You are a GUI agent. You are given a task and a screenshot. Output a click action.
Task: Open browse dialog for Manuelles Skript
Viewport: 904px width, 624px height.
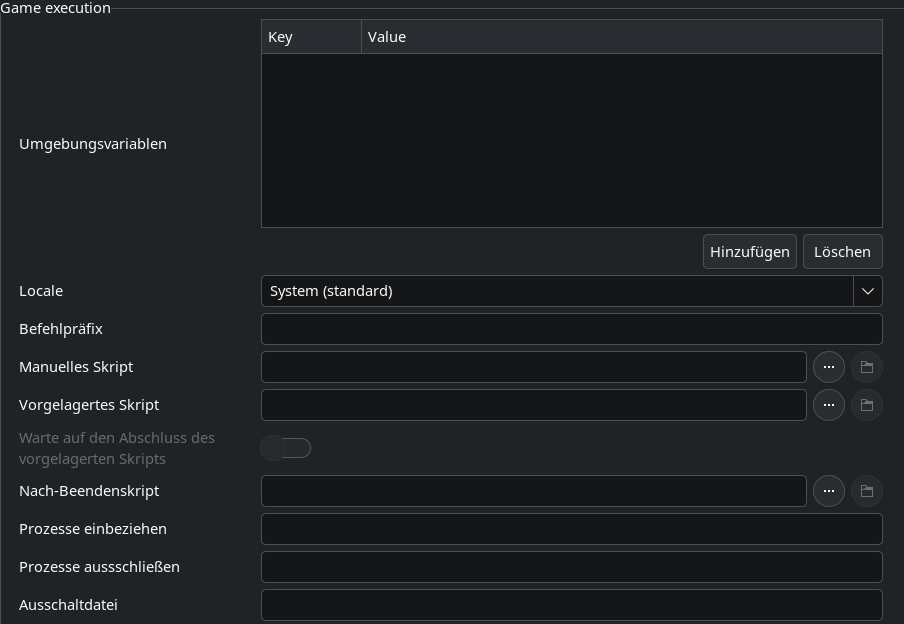point(828,367)
